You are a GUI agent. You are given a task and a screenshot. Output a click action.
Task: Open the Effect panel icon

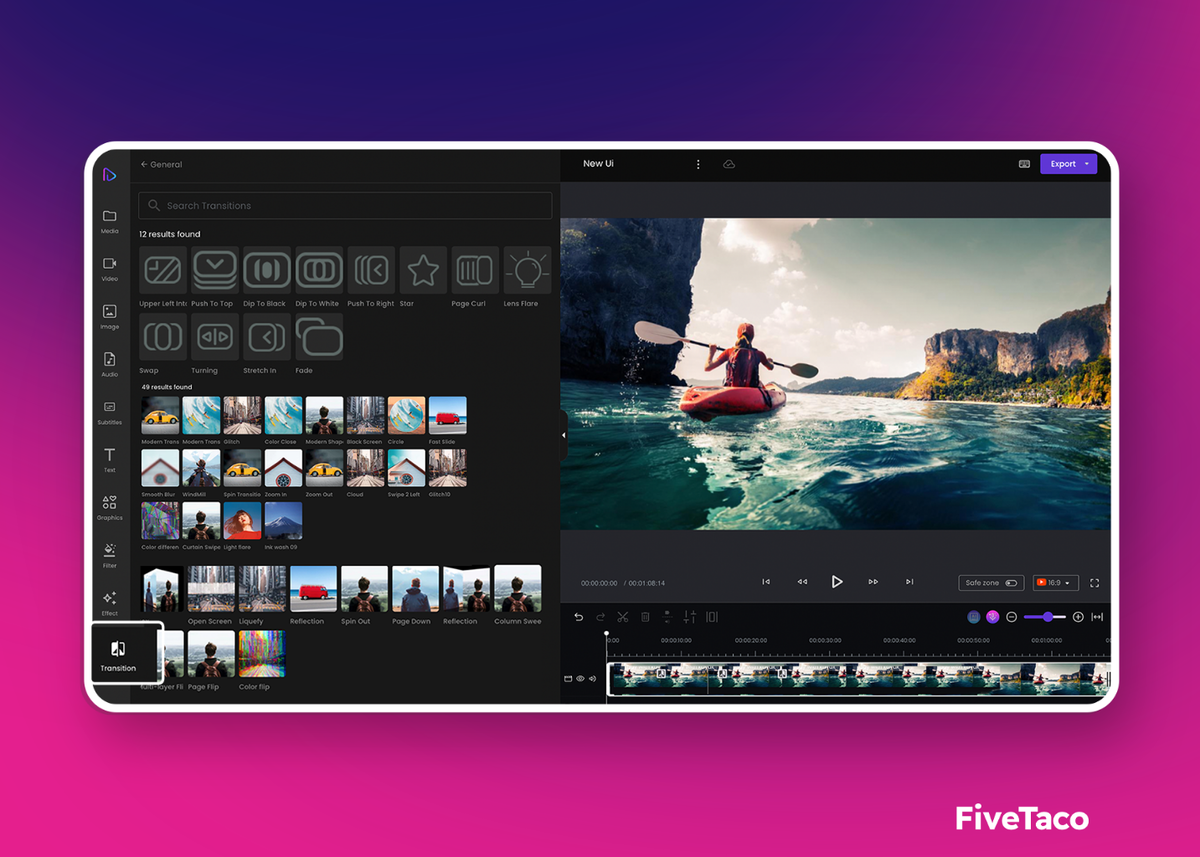coord(110,603)
